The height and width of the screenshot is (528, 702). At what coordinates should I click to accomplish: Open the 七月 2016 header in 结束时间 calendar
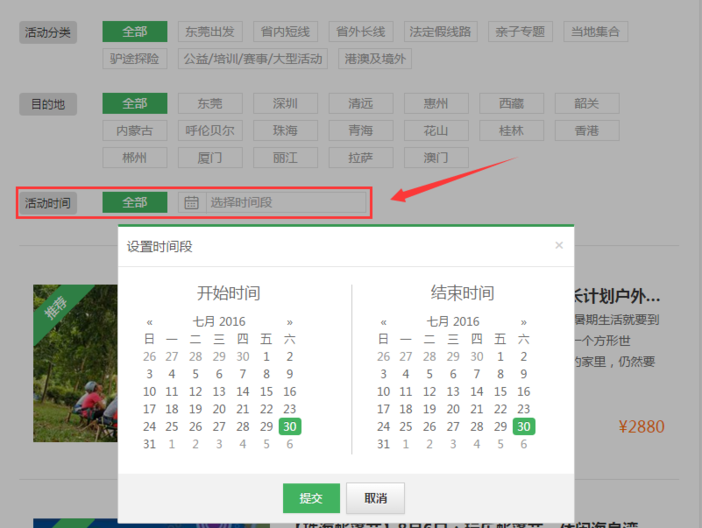(452, 322)
